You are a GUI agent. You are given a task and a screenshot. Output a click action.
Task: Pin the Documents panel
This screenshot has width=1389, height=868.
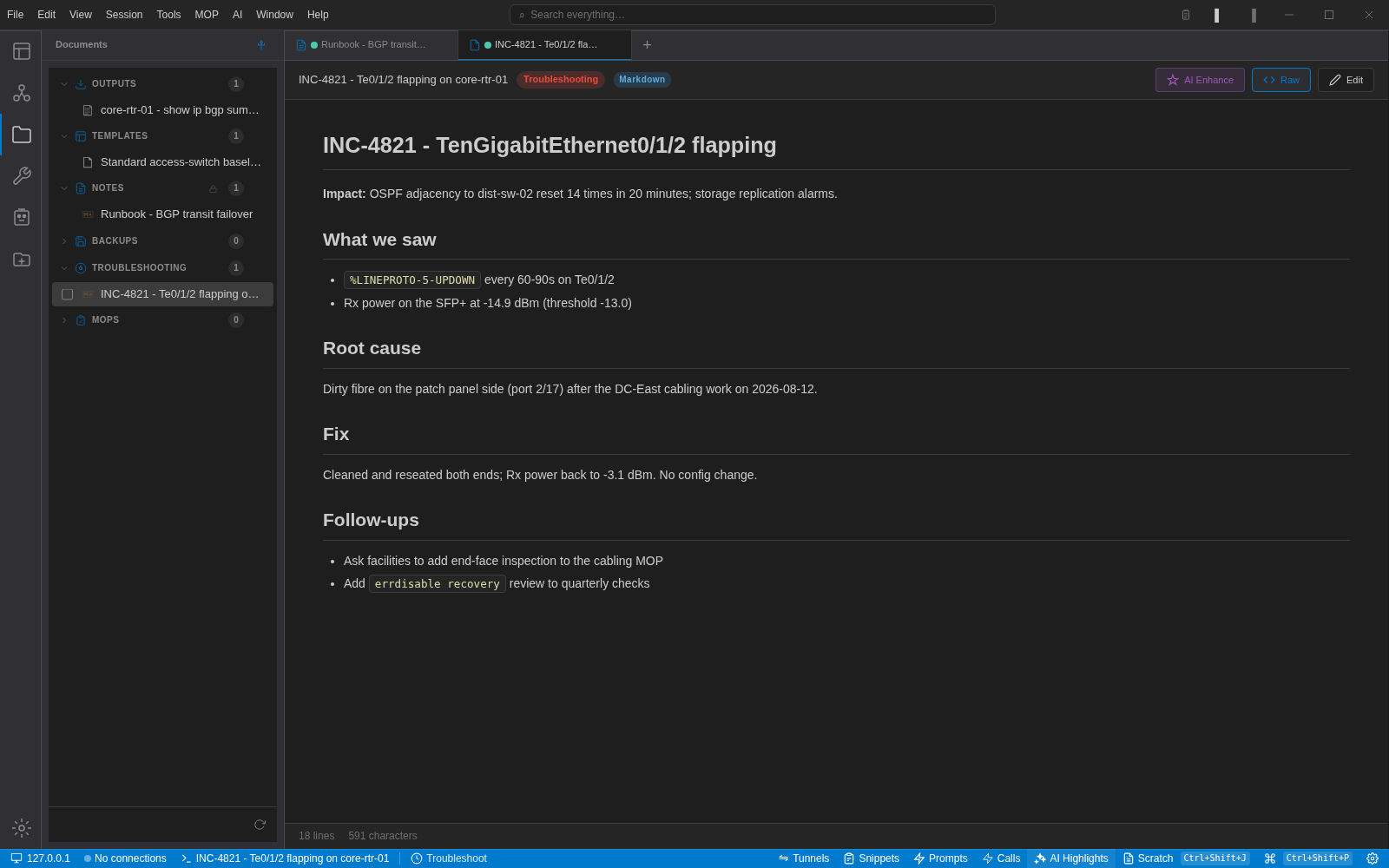[261, 45]
